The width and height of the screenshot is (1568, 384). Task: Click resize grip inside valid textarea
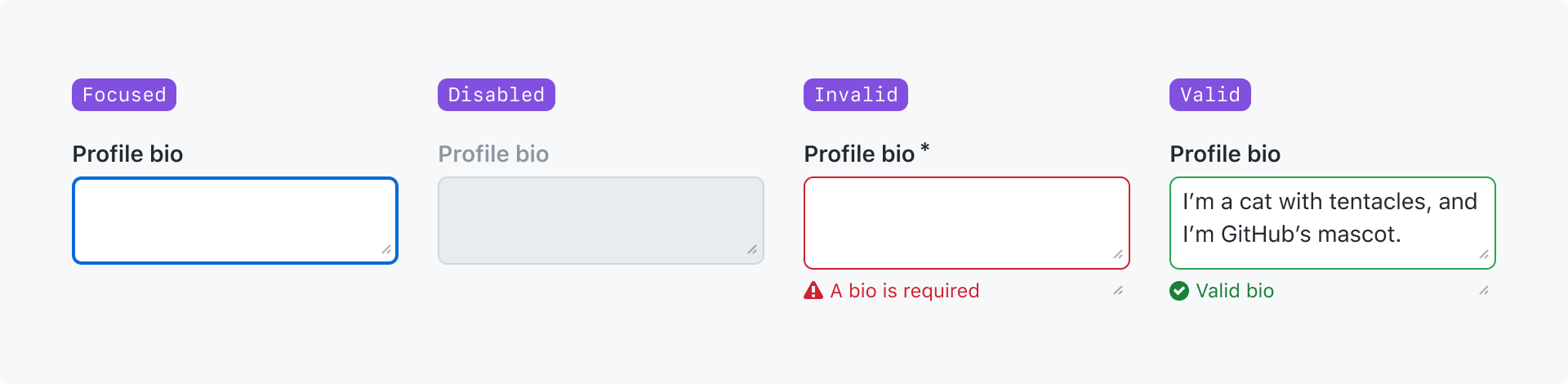1484,254
